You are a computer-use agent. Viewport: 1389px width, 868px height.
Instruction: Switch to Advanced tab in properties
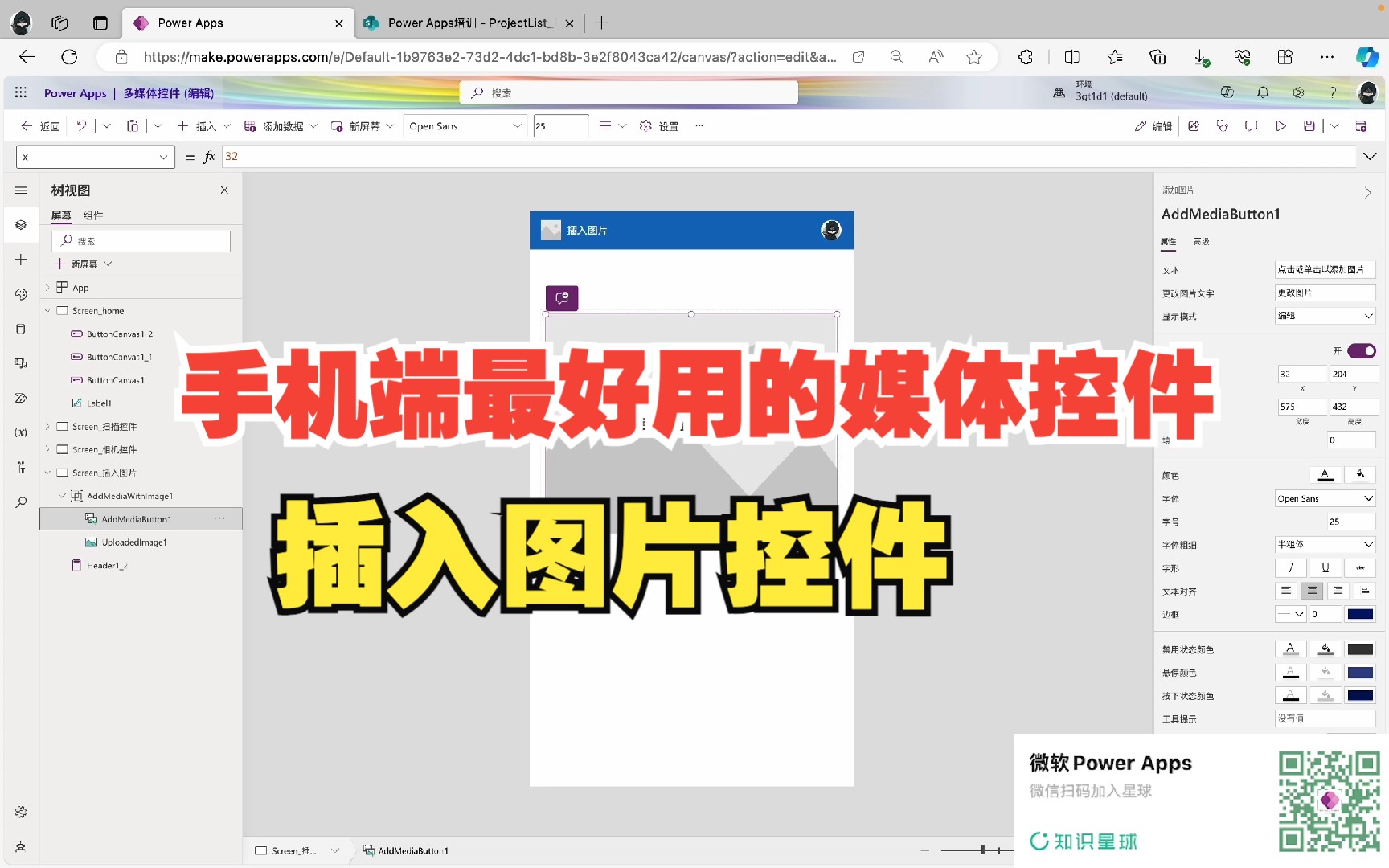pos(1201,241)
